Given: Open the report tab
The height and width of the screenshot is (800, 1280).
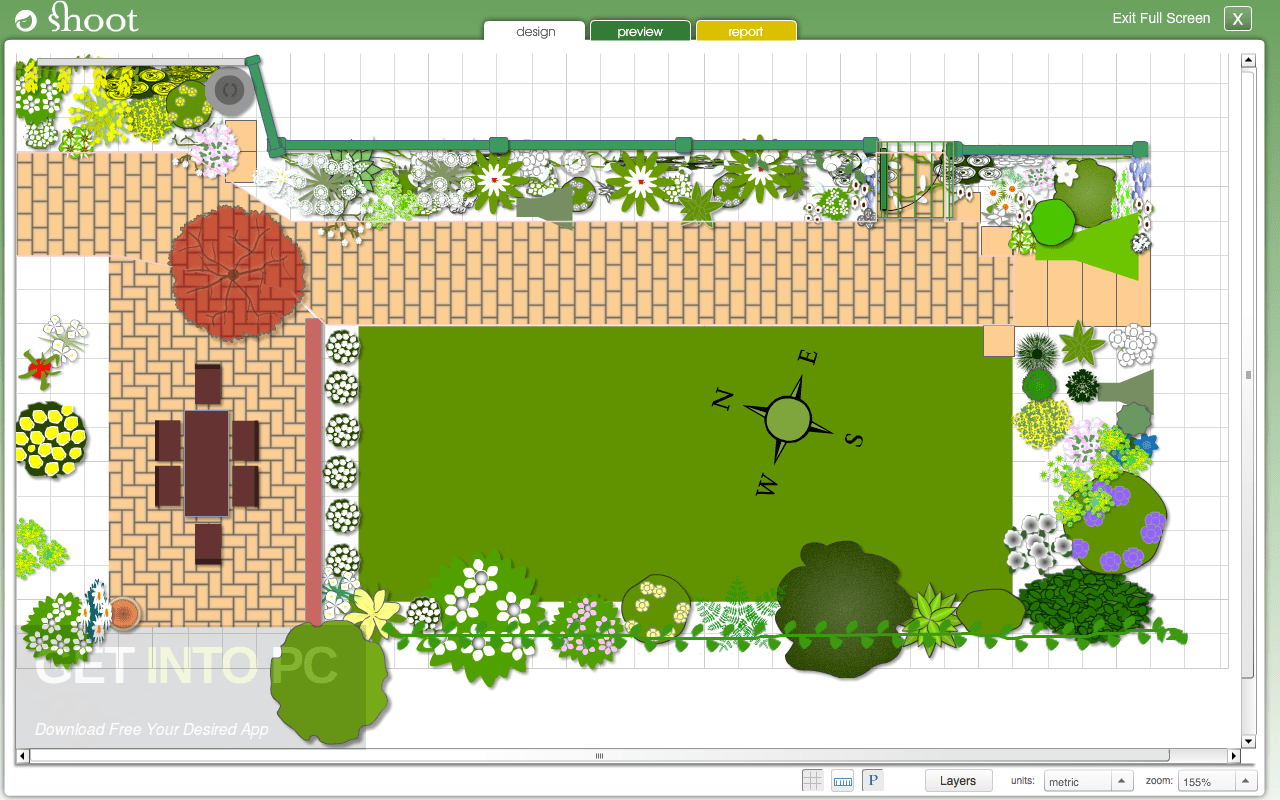Looking at the screenshot, I should coord(746,31).
